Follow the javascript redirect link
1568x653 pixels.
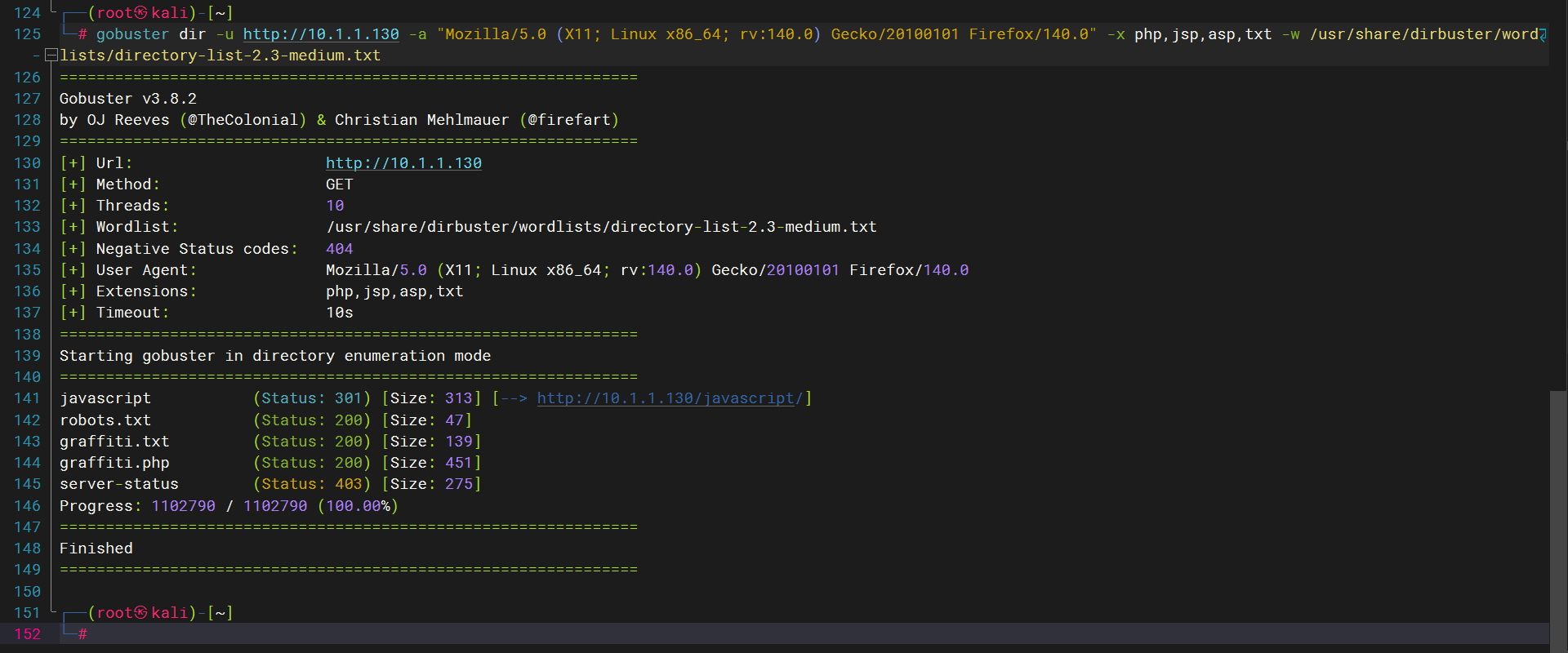670,398
